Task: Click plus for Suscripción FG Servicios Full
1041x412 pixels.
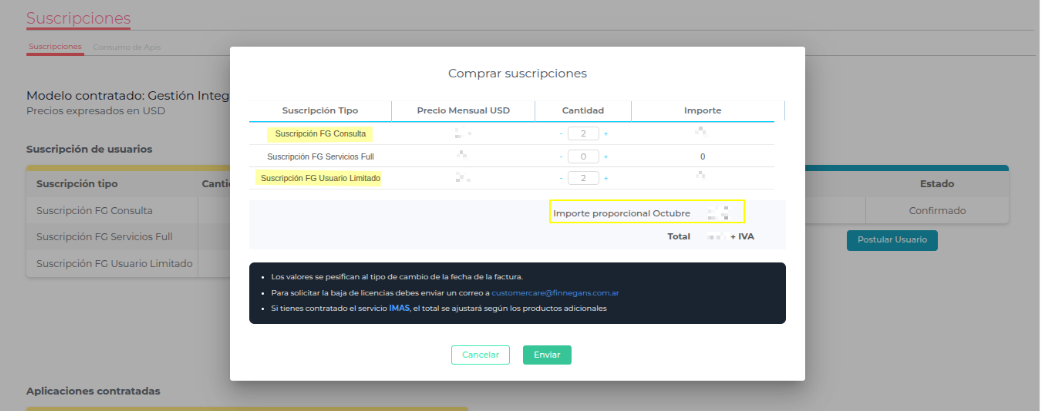Action: pos(606,157)
